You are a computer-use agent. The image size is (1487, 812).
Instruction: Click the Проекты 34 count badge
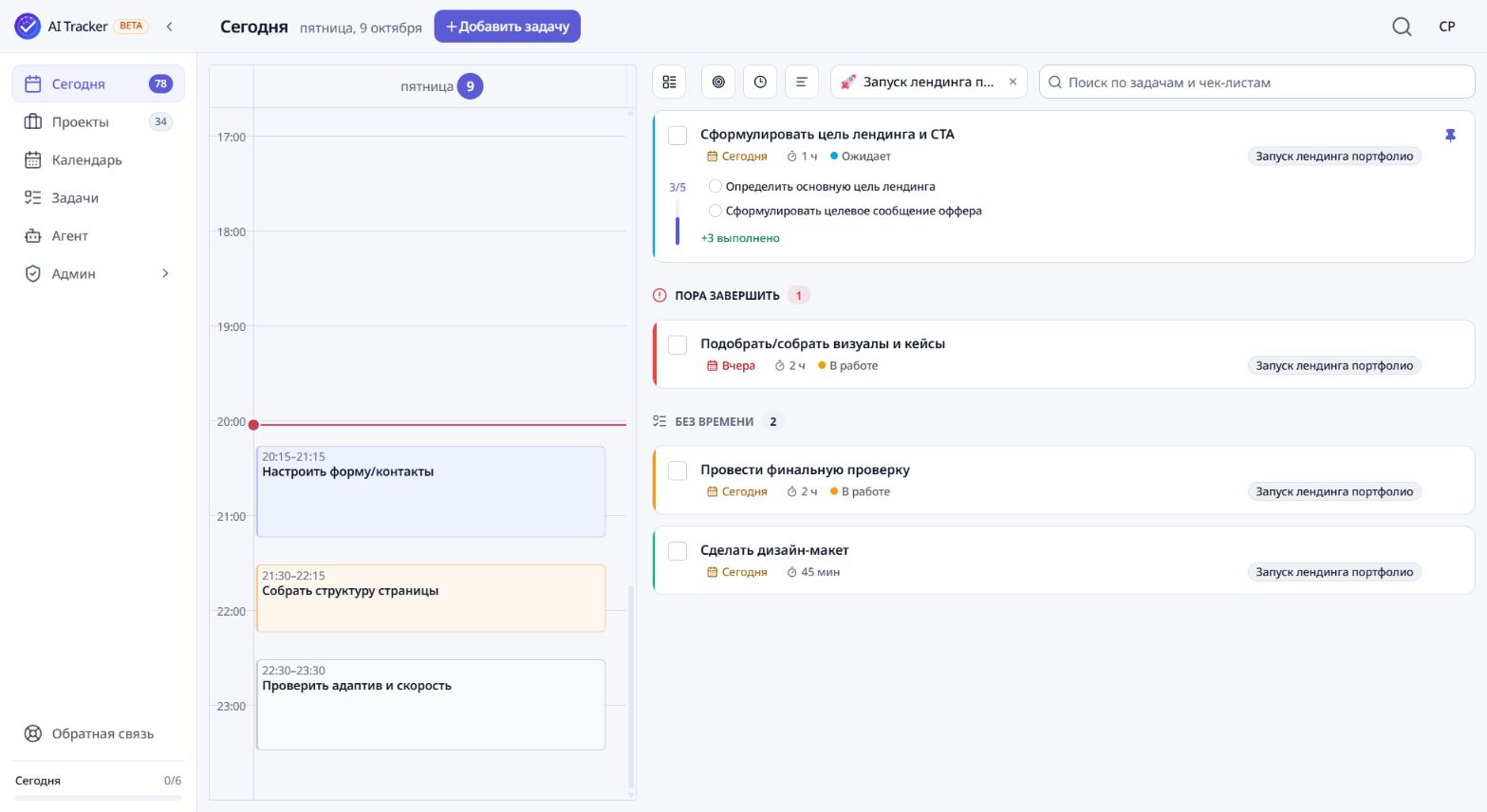(x=161, y=121)
